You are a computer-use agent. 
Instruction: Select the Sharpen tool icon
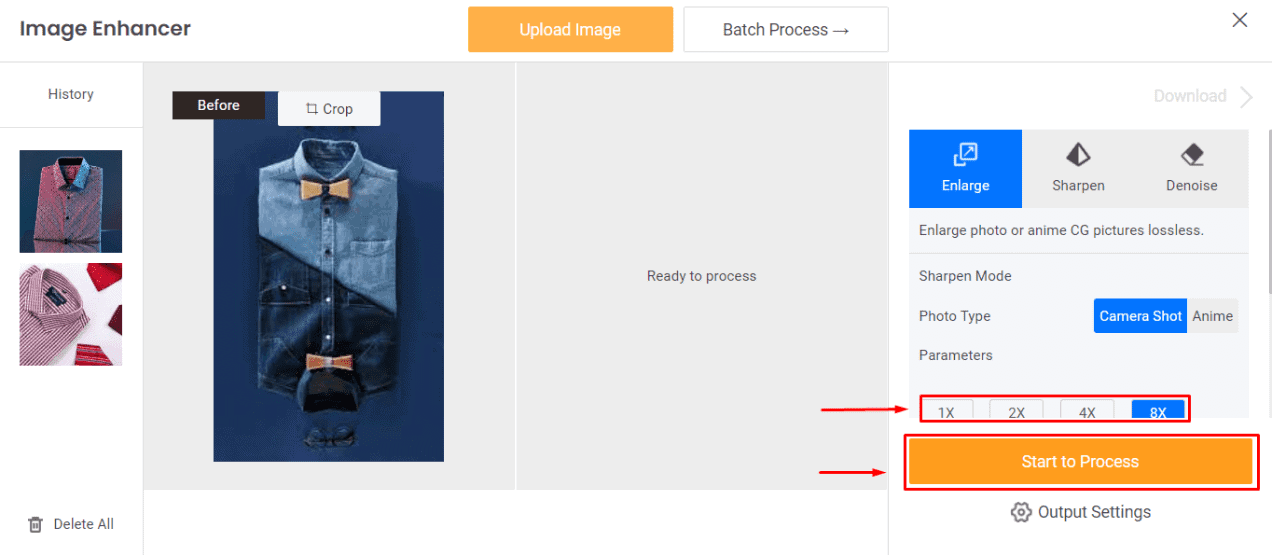coord(1078,154)
